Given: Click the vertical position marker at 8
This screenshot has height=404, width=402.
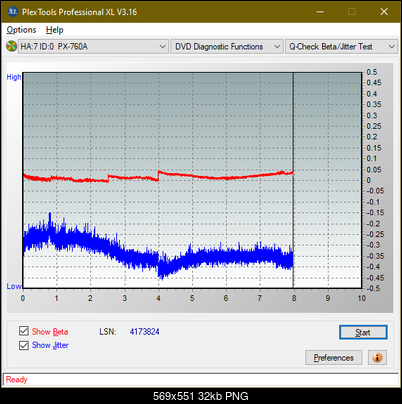Looking at the screenshot, I should point(293,180).
